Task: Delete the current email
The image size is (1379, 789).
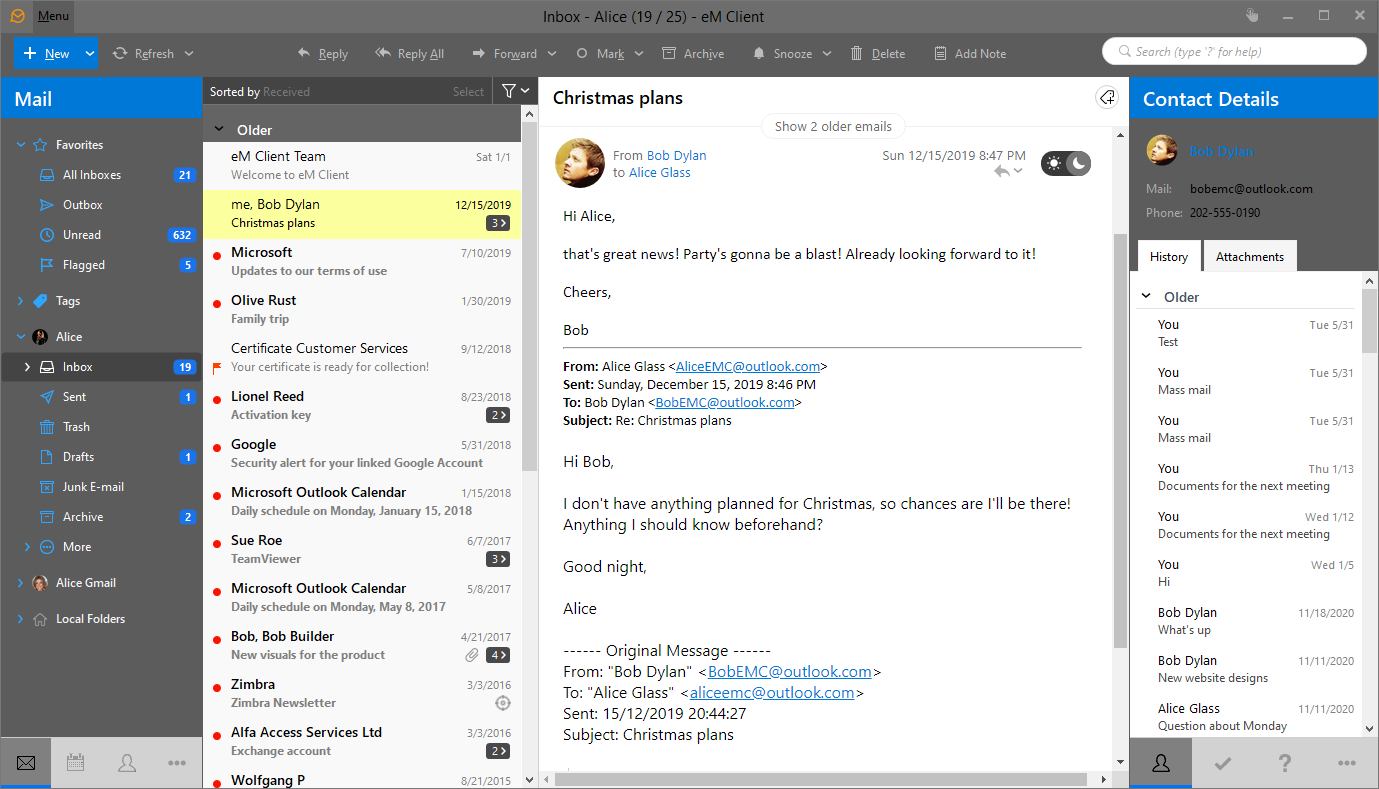Action: click(x=878, y=53)
